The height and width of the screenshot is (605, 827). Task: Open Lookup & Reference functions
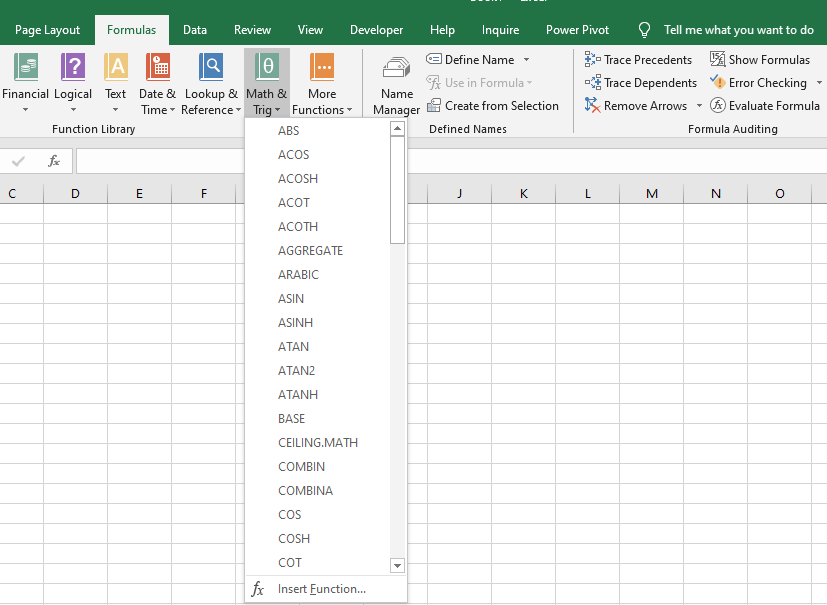pyautogui.click(x=210, y=82)
